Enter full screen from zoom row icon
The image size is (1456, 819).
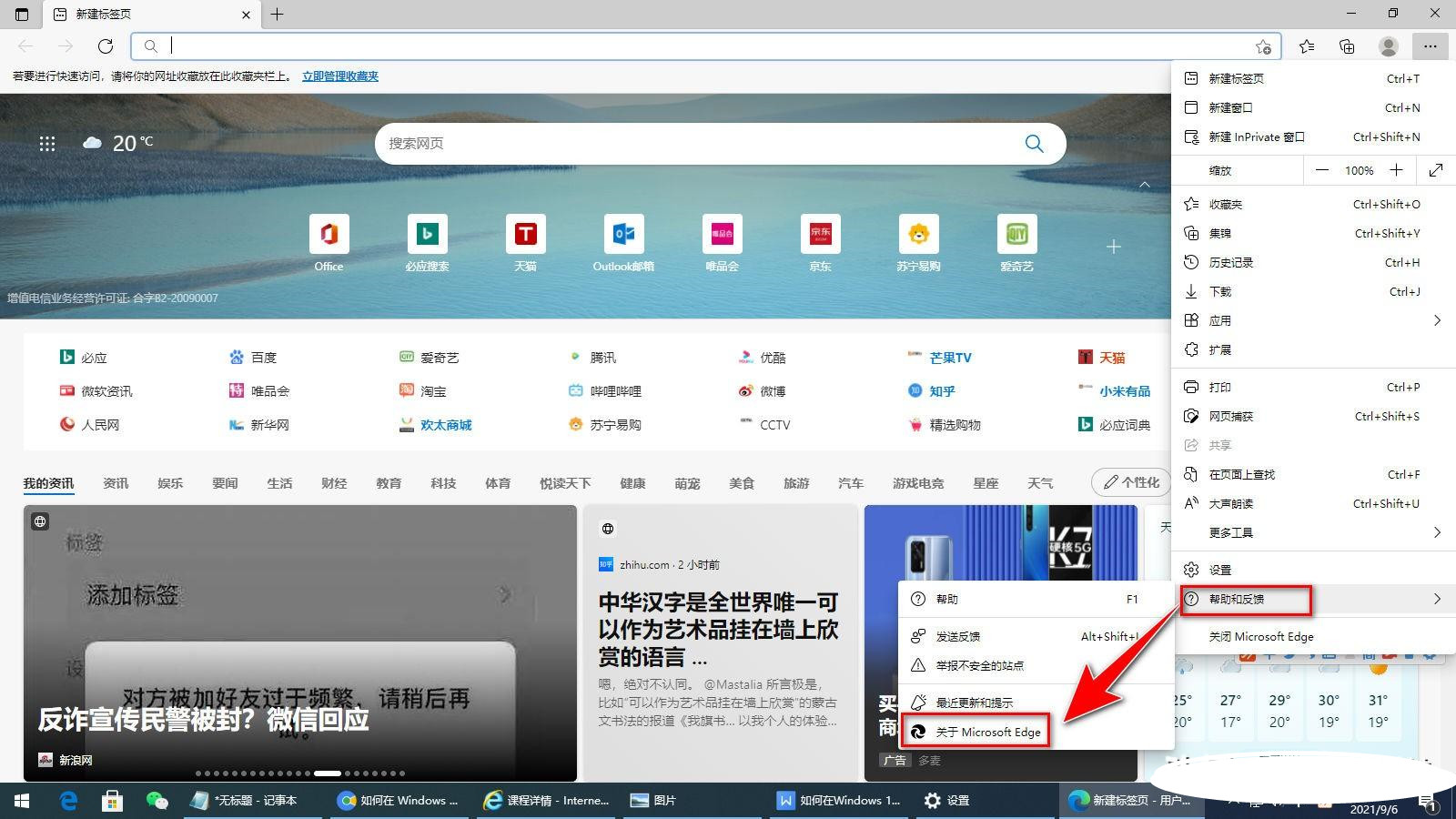[x=1436, y=170]
